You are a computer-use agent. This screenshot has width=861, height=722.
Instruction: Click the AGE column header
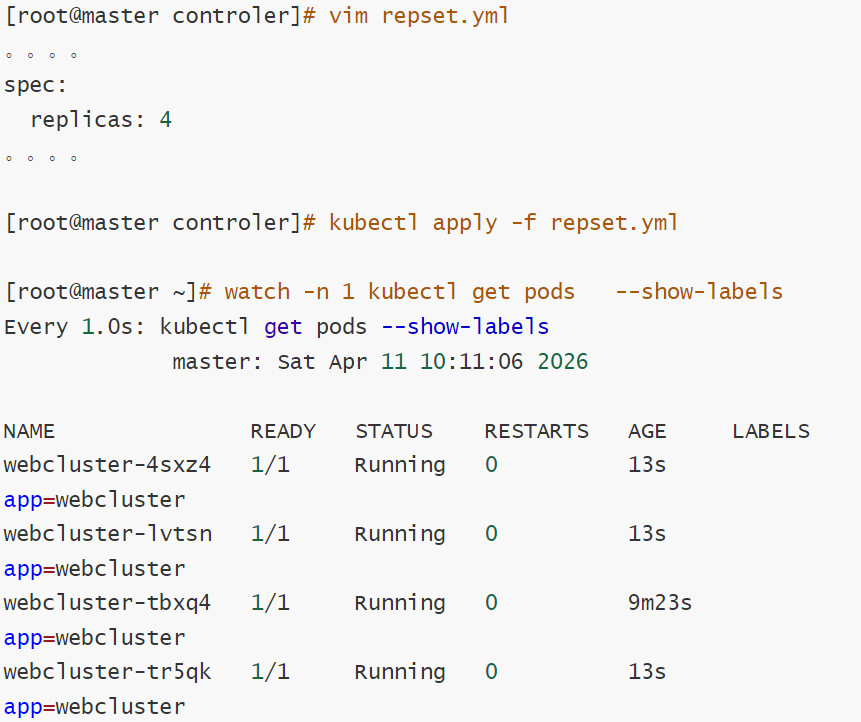point(647,431)
